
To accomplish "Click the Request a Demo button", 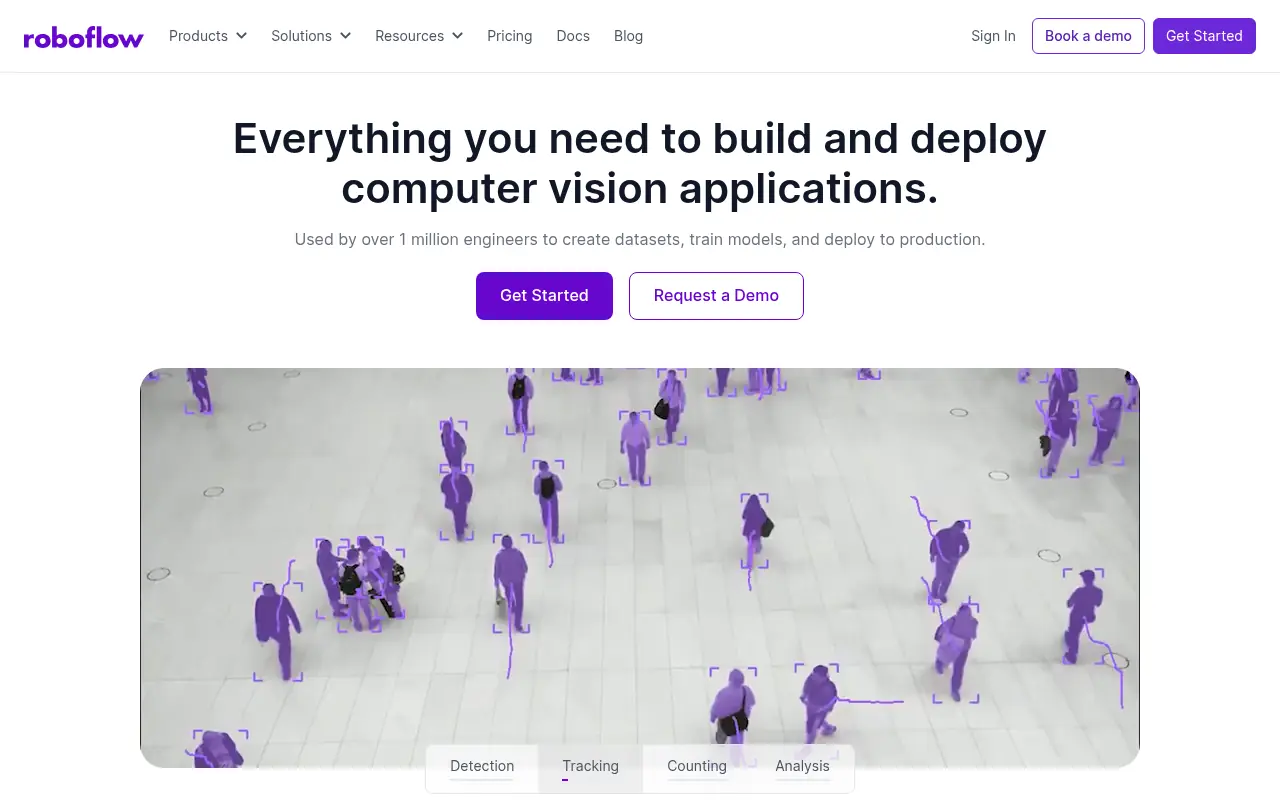I will (716, 295).
